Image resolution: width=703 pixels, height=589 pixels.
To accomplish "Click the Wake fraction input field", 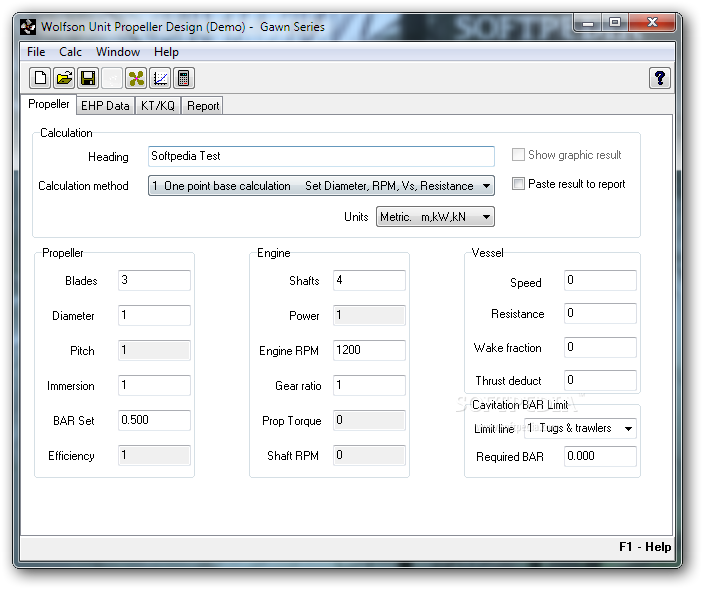I will [x=600, y=347].
